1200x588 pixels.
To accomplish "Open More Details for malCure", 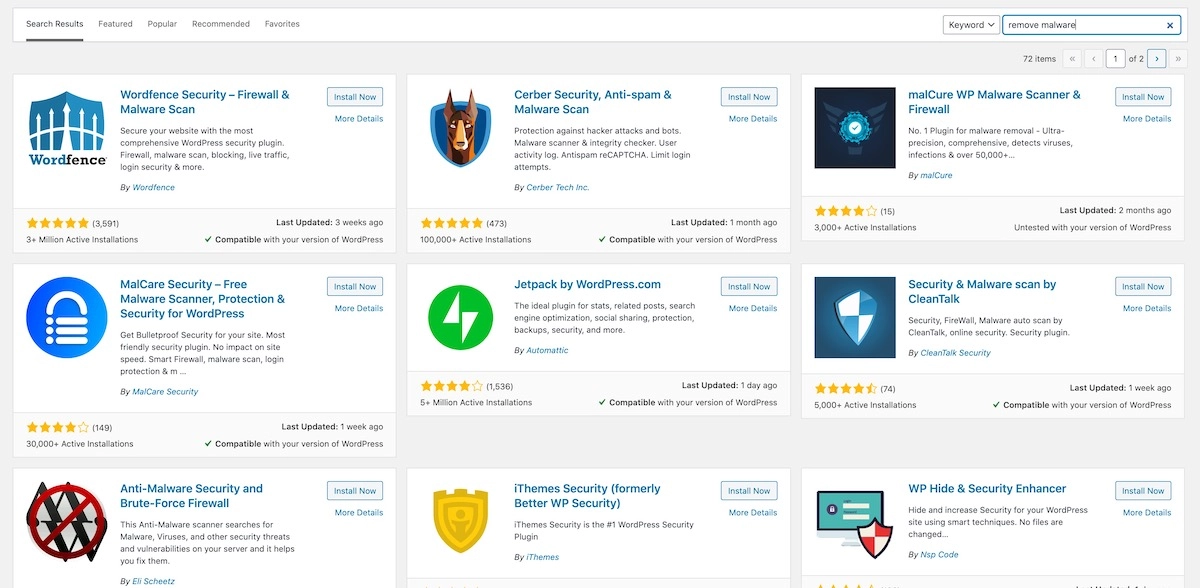I will pyautogui.click(x=1147, y=119).
